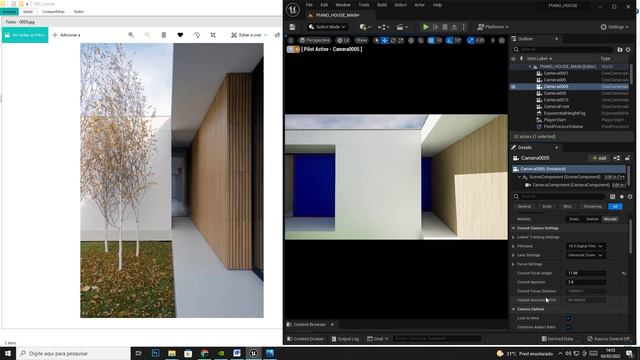This screenshot has height=360, width=640.
Task: Toggle surface snapping icon in viewport
Action: (421, 40)
